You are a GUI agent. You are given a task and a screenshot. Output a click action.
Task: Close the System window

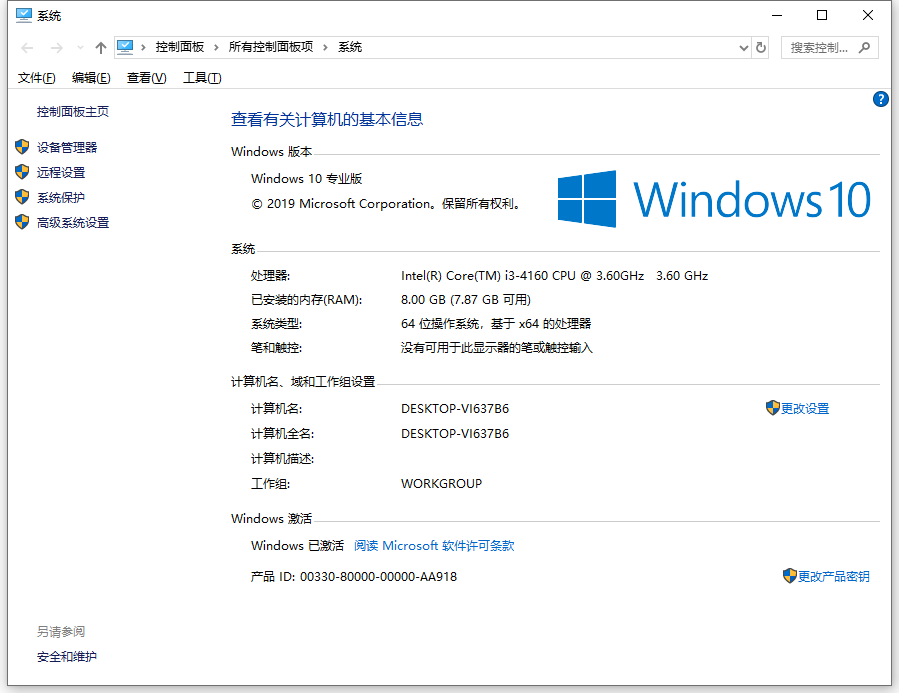click(x=867, y=15)
